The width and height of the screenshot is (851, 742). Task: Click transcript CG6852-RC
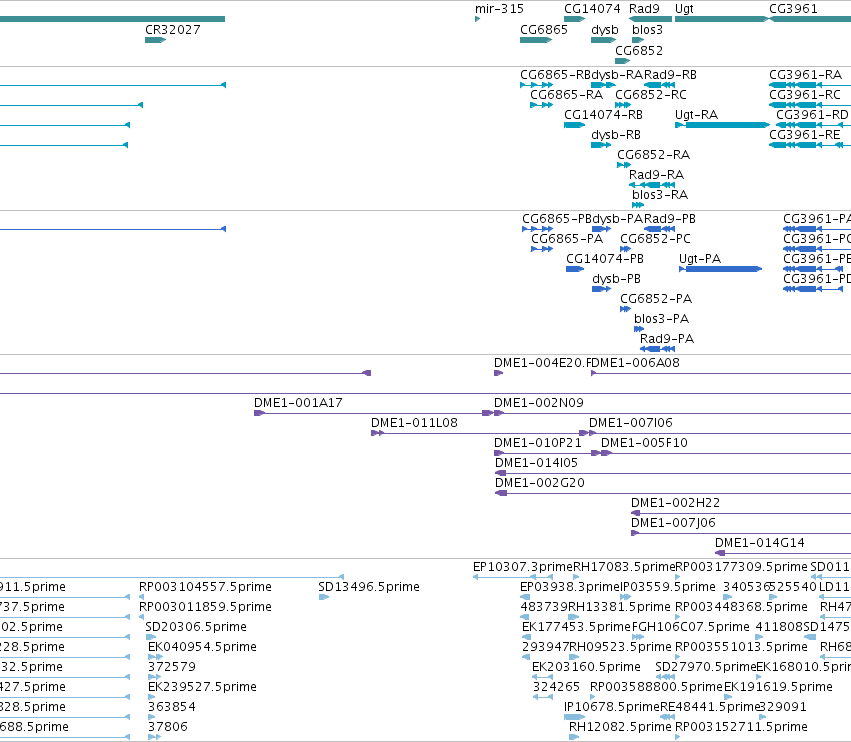tap(623, 105)
